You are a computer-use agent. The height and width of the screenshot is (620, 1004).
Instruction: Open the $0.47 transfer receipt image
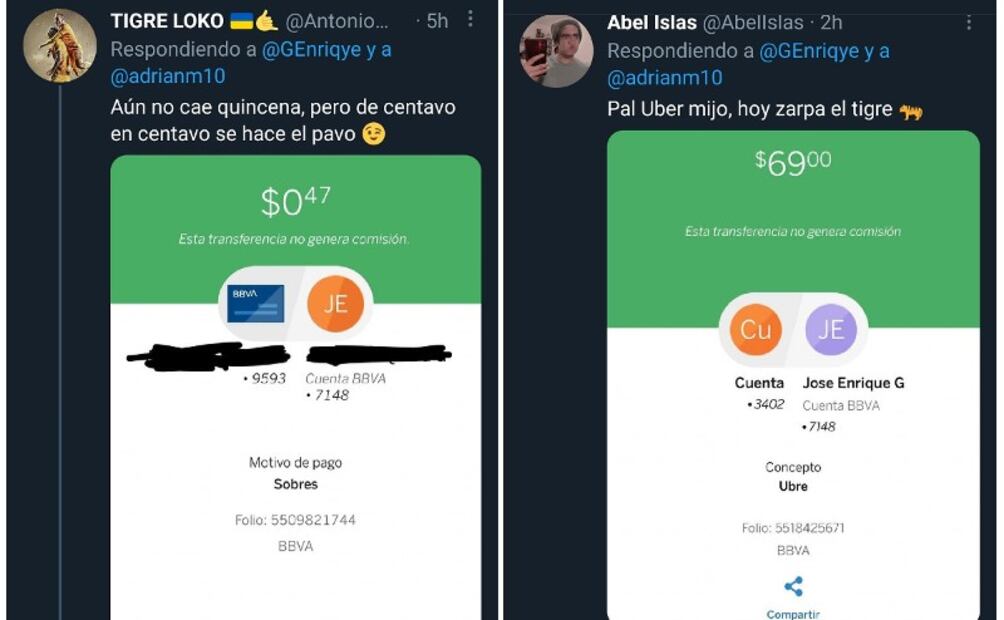click(295, 388)
